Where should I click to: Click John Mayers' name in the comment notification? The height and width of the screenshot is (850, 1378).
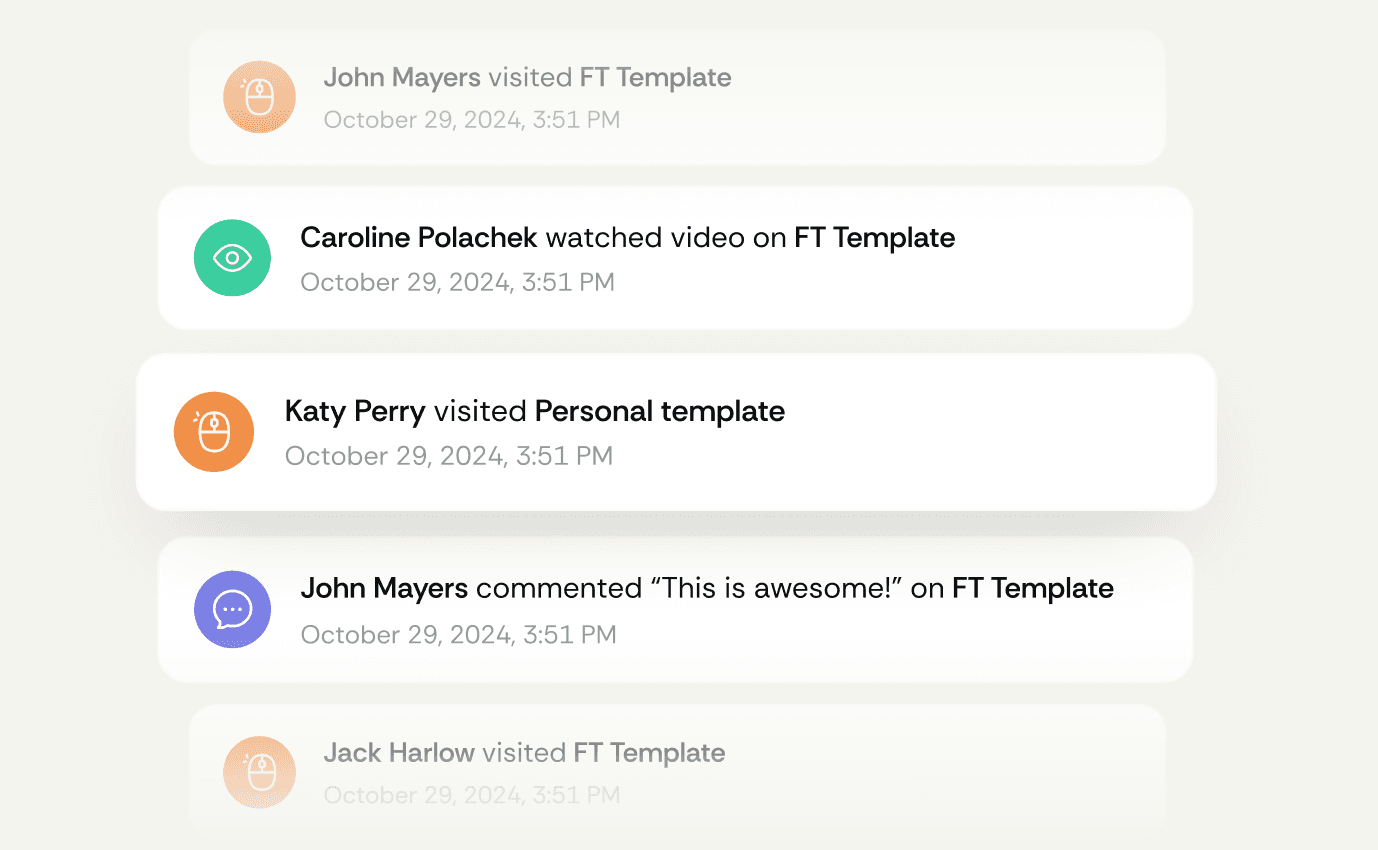click(x=384, y=588)
